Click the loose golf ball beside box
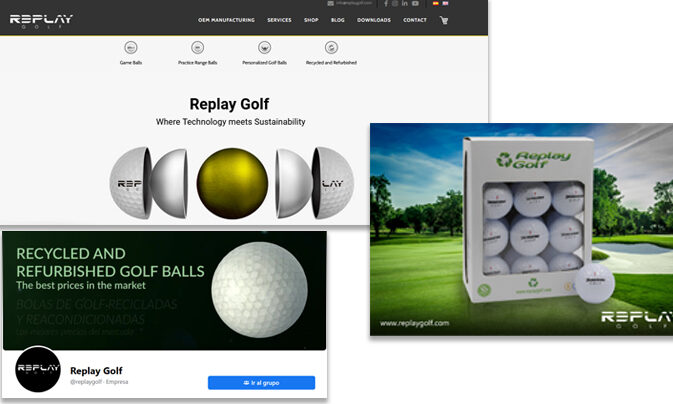The height and width of the screenshot is (404, 673). (594, 282)
